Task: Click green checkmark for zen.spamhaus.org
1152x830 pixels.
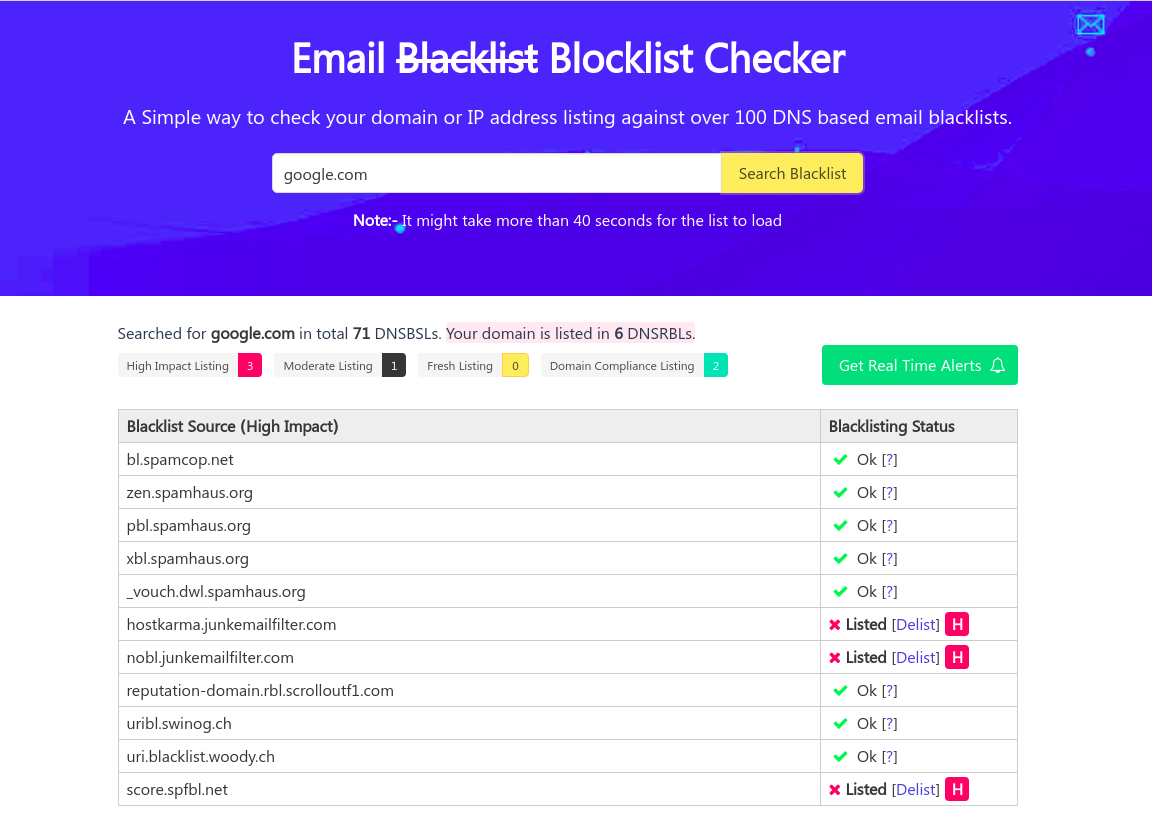Action: 840,493
